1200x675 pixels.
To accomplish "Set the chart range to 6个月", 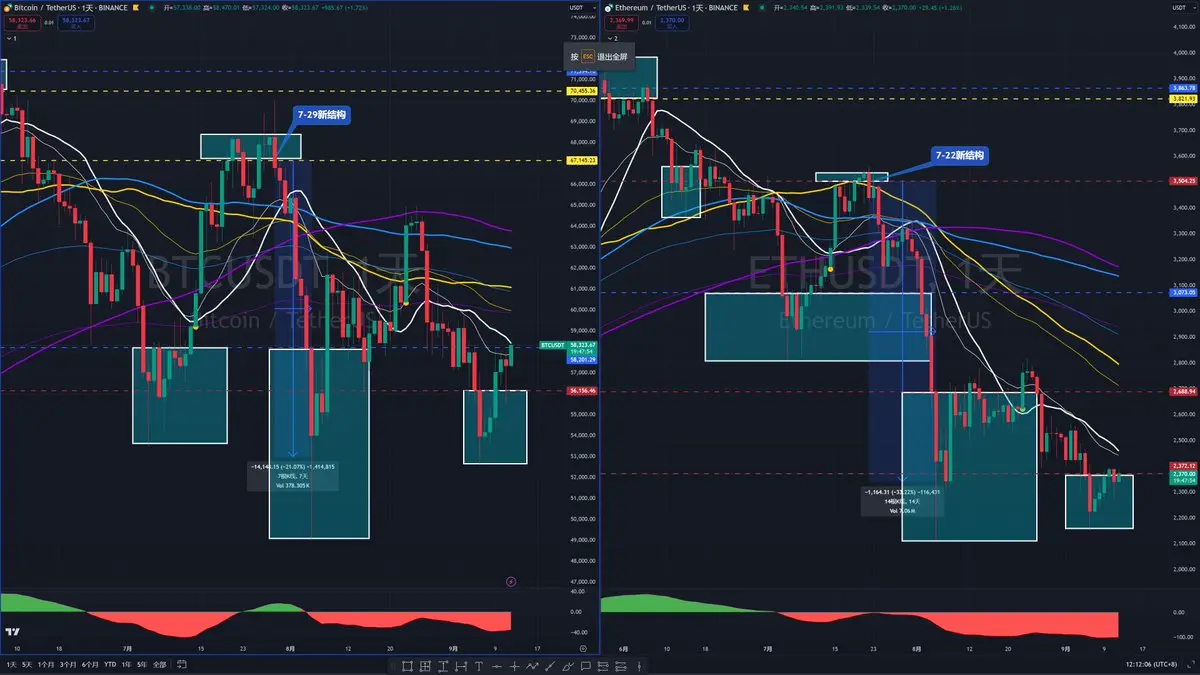I will coord(90,665).
